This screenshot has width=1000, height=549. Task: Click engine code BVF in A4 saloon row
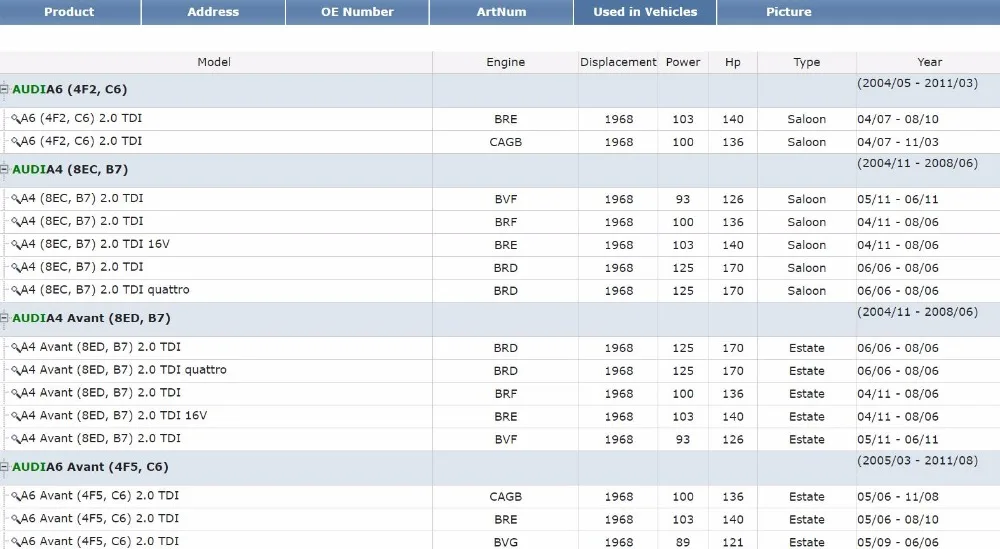coord(506,200)
